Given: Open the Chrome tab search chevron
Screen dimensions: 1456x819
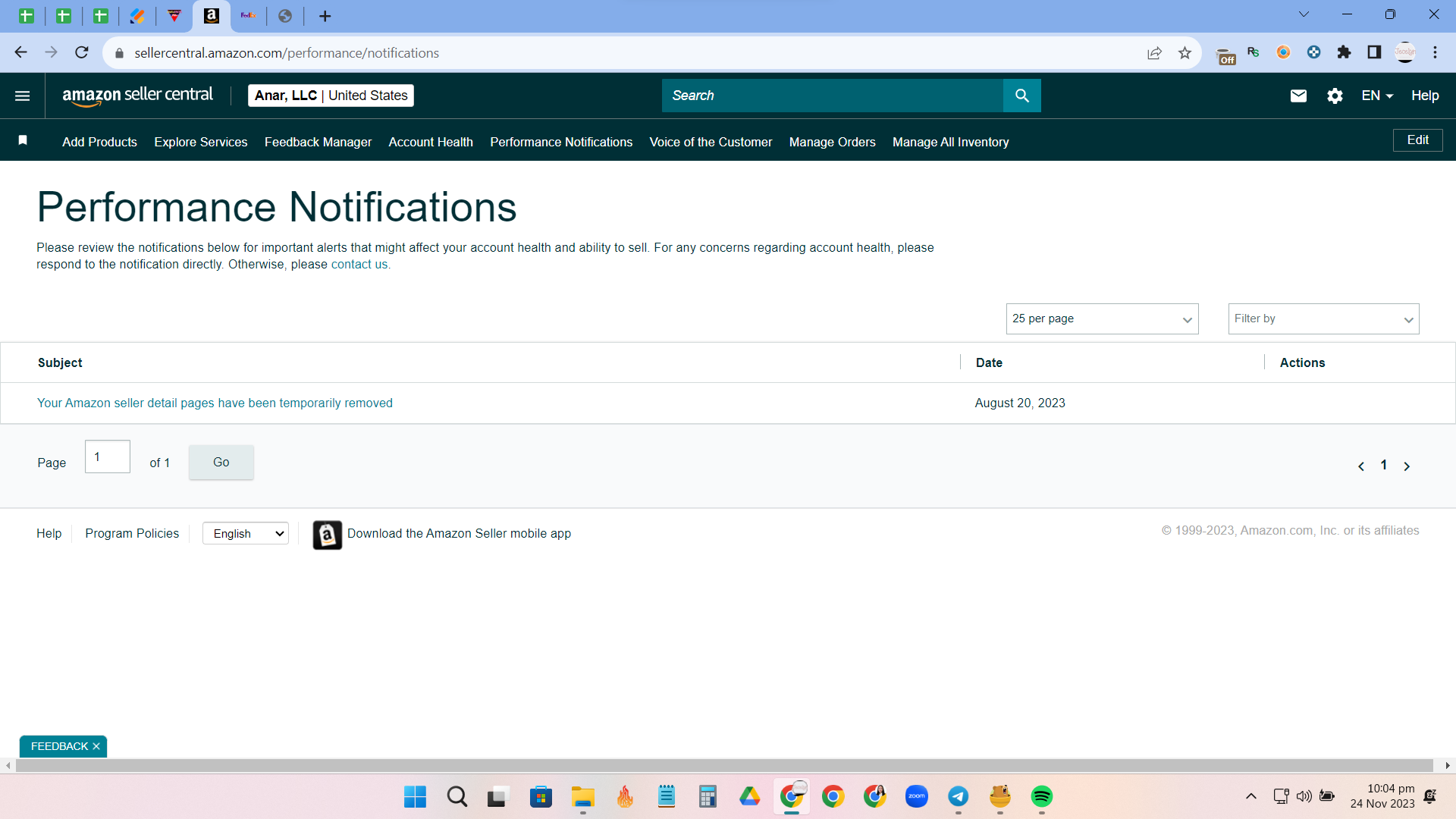Looking at the screenshot, I should click(1304, 14).
